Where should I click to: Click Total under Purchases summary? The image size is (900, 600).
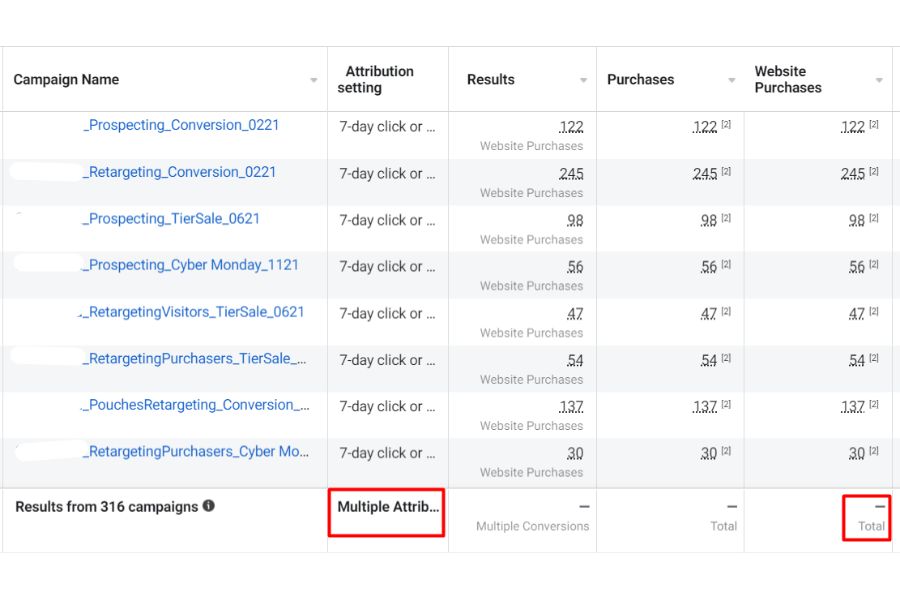(x=723, y=526)
